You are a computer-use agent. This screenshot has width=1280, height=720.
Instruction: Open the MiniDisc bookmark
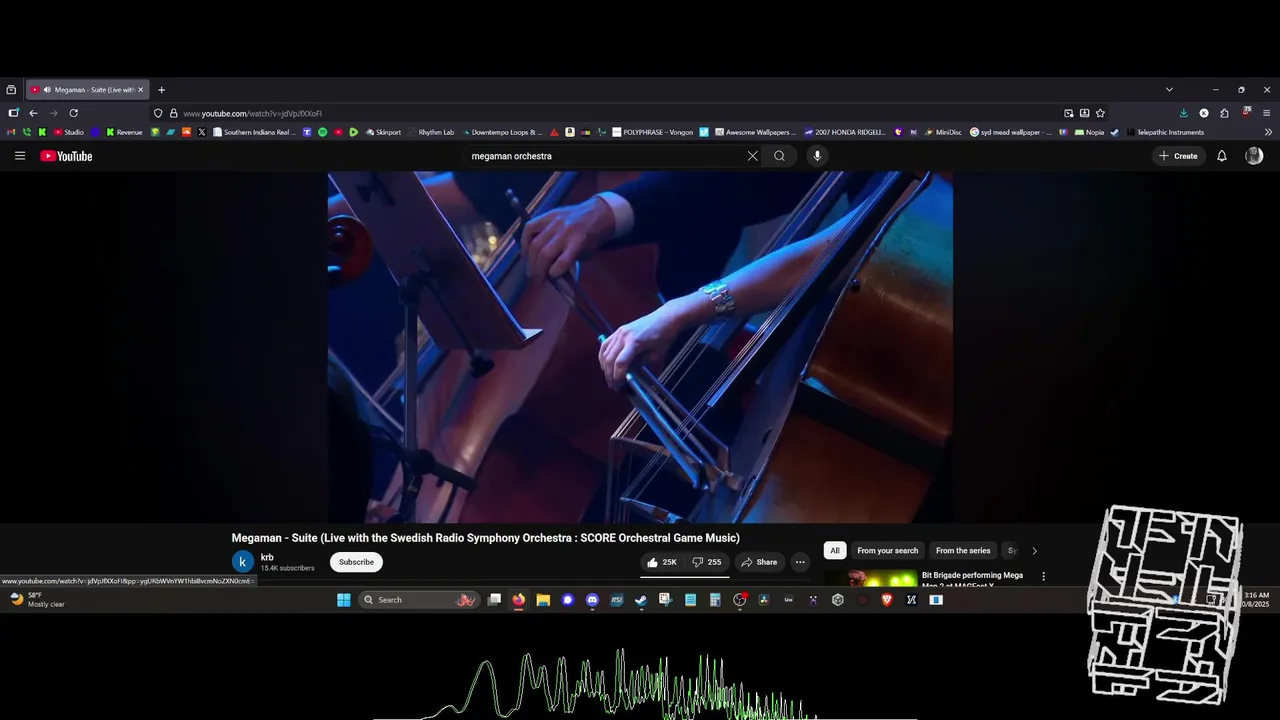(942, 132)
